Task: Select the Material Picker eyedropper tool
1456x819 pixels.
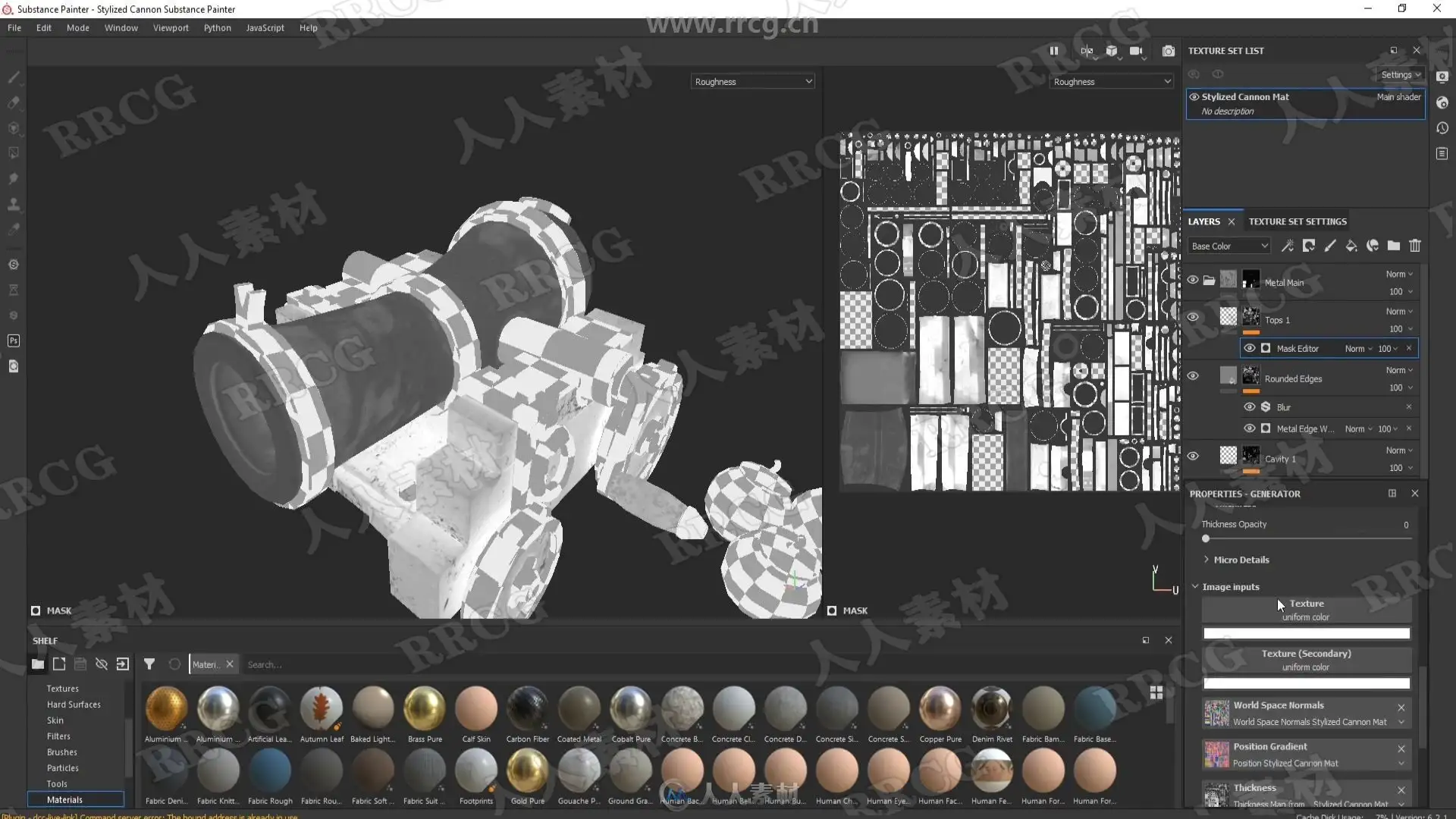Action: pos(14,229)
